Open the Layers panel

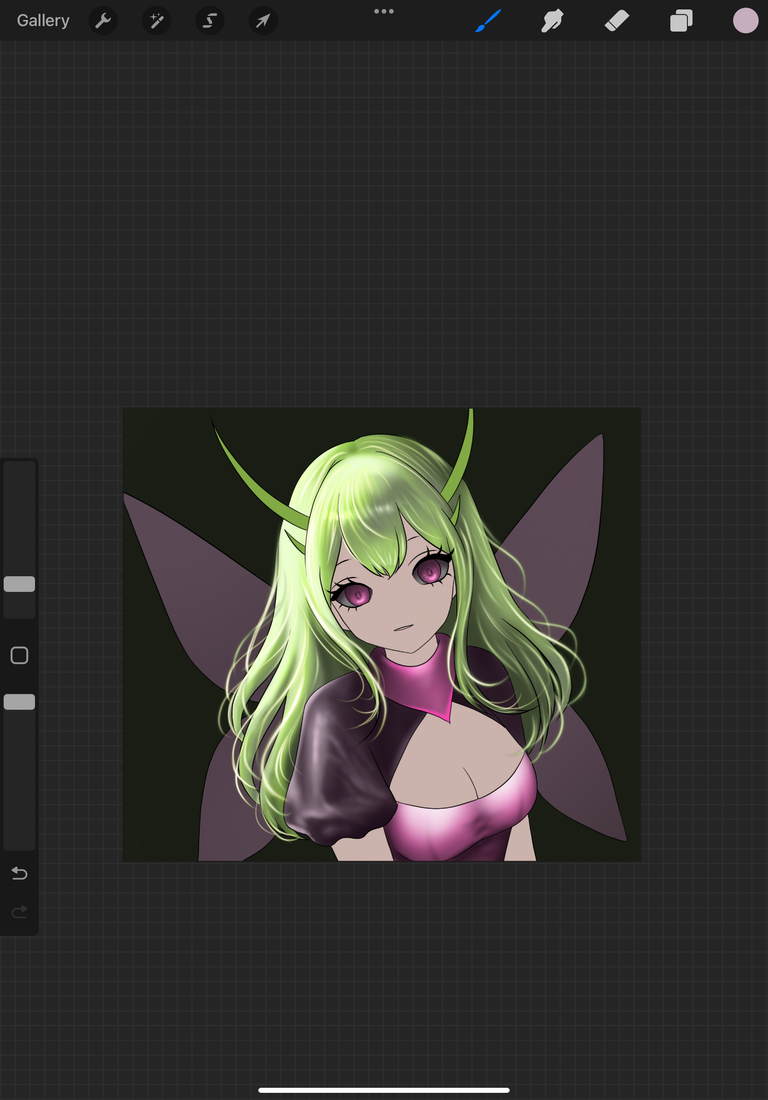pos(681,20)
